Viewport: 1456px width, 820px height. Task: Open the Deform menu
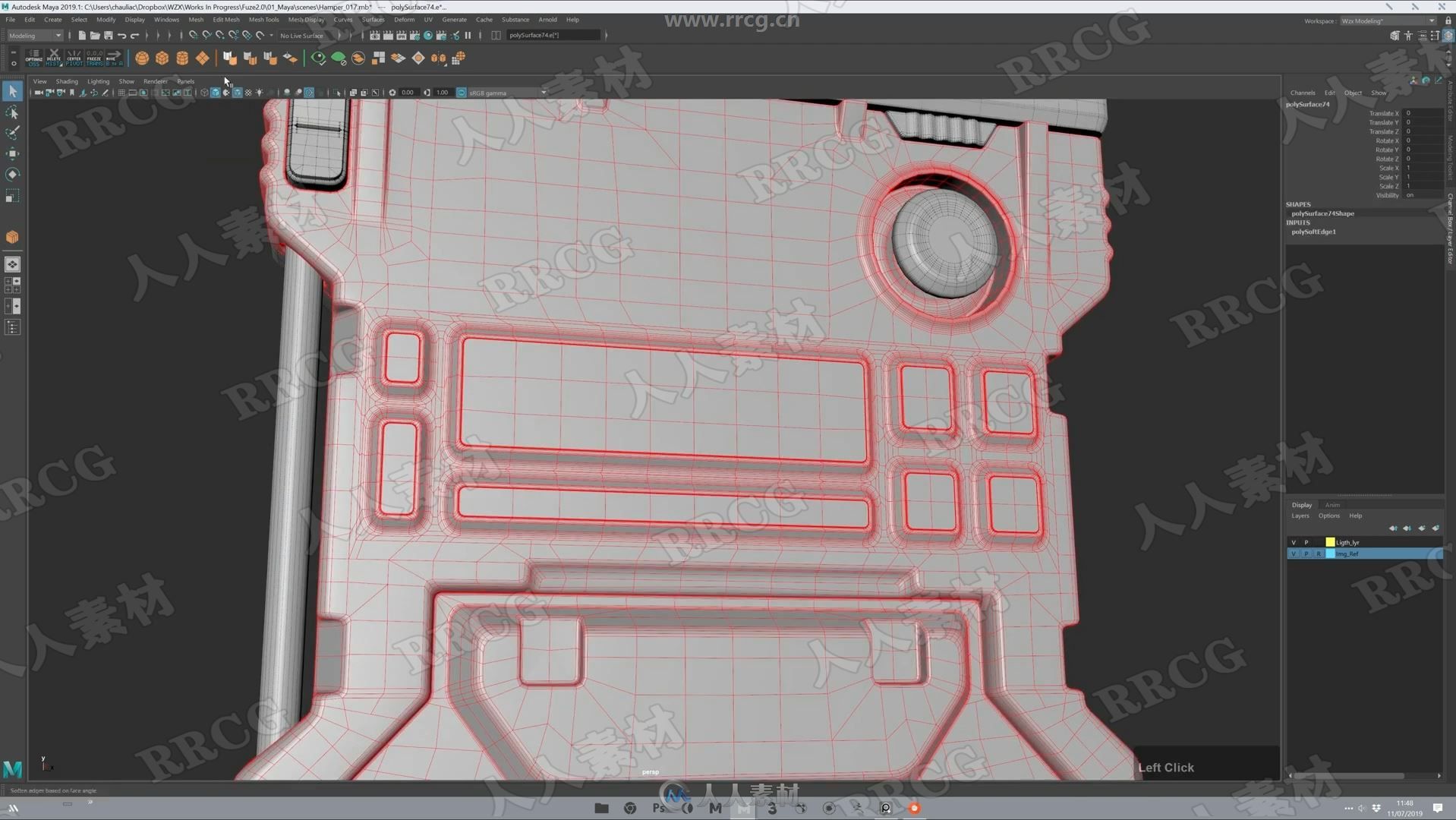[404, 20]
